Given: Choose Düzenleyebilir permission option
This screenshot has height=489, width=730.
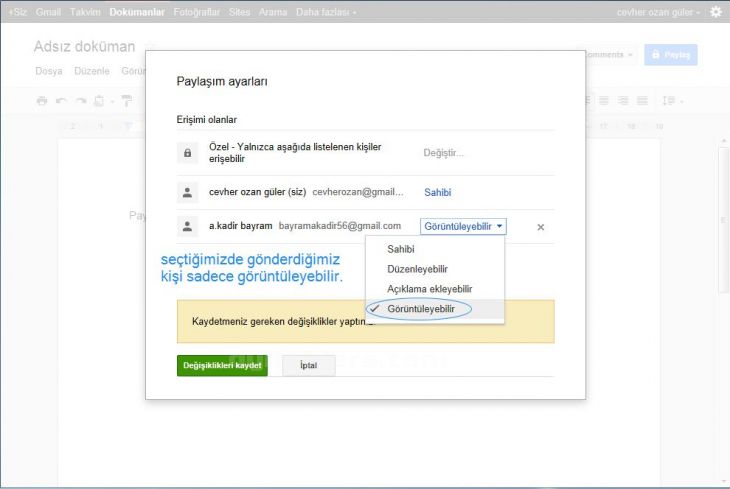Looking at the screenshot, I should pos(417,269).
